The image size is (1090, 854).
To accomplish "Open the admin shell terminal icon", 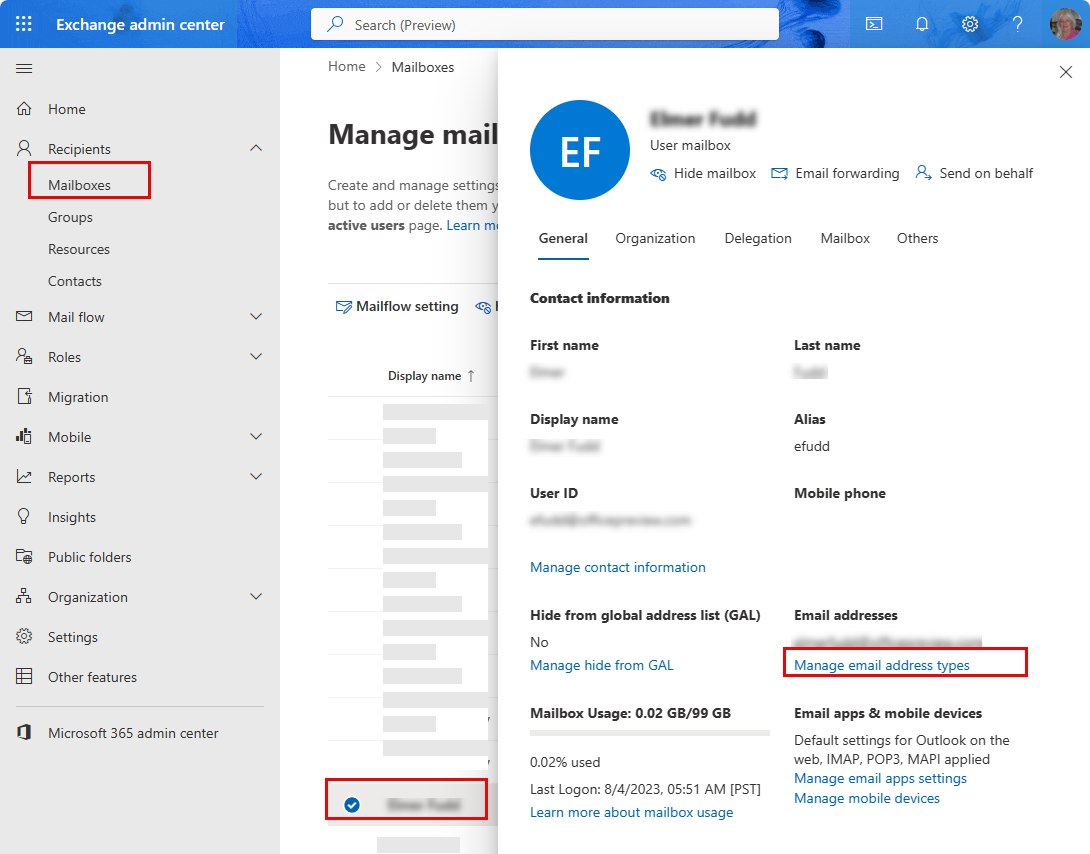I will point(873,23).
